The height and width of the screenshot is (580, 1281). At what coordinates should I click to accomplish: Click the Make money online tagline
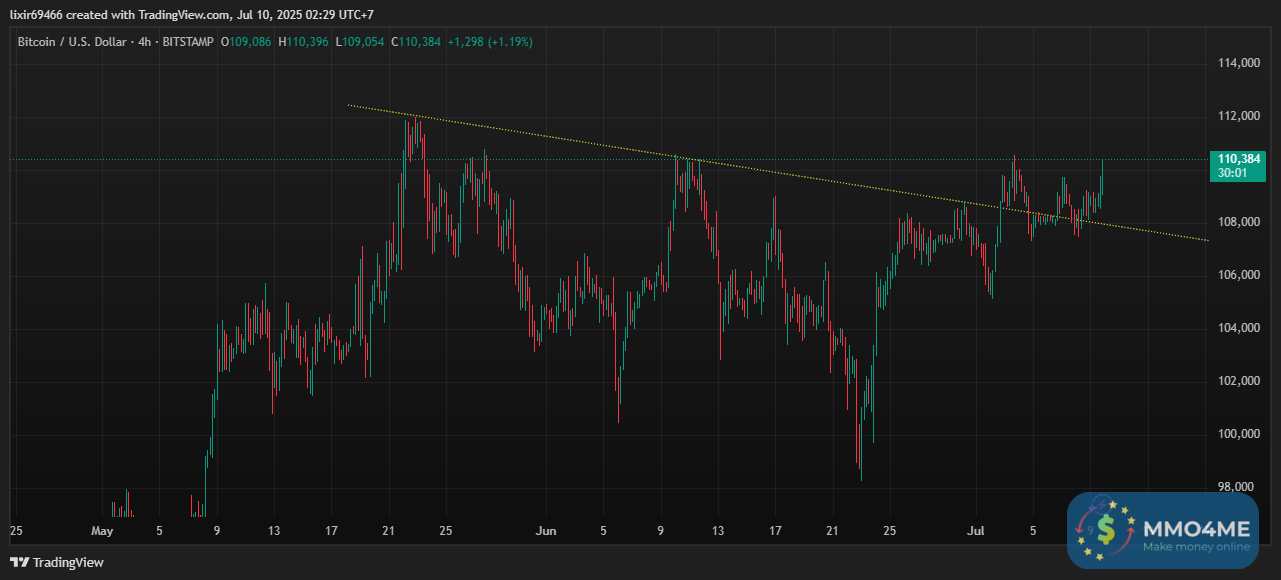point(1196,547)
